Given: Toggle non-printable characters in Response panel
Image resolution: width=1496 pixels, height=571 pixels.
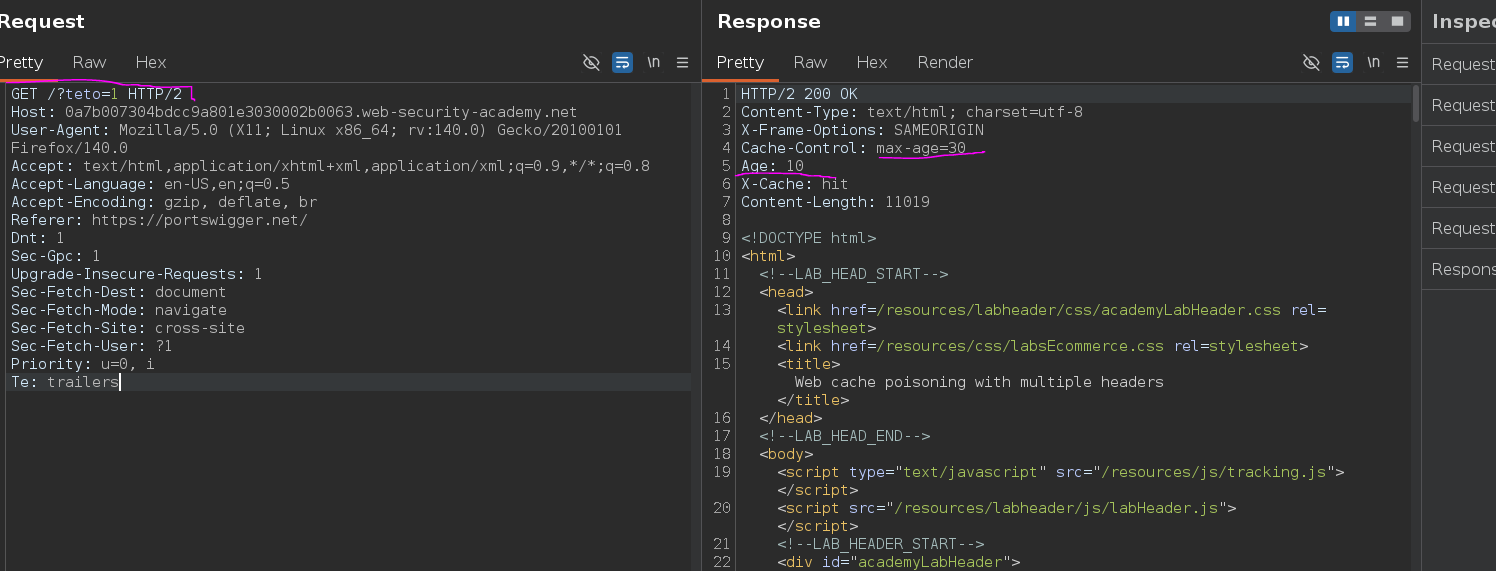Looking at the screenshot, I should [1311, 62].
